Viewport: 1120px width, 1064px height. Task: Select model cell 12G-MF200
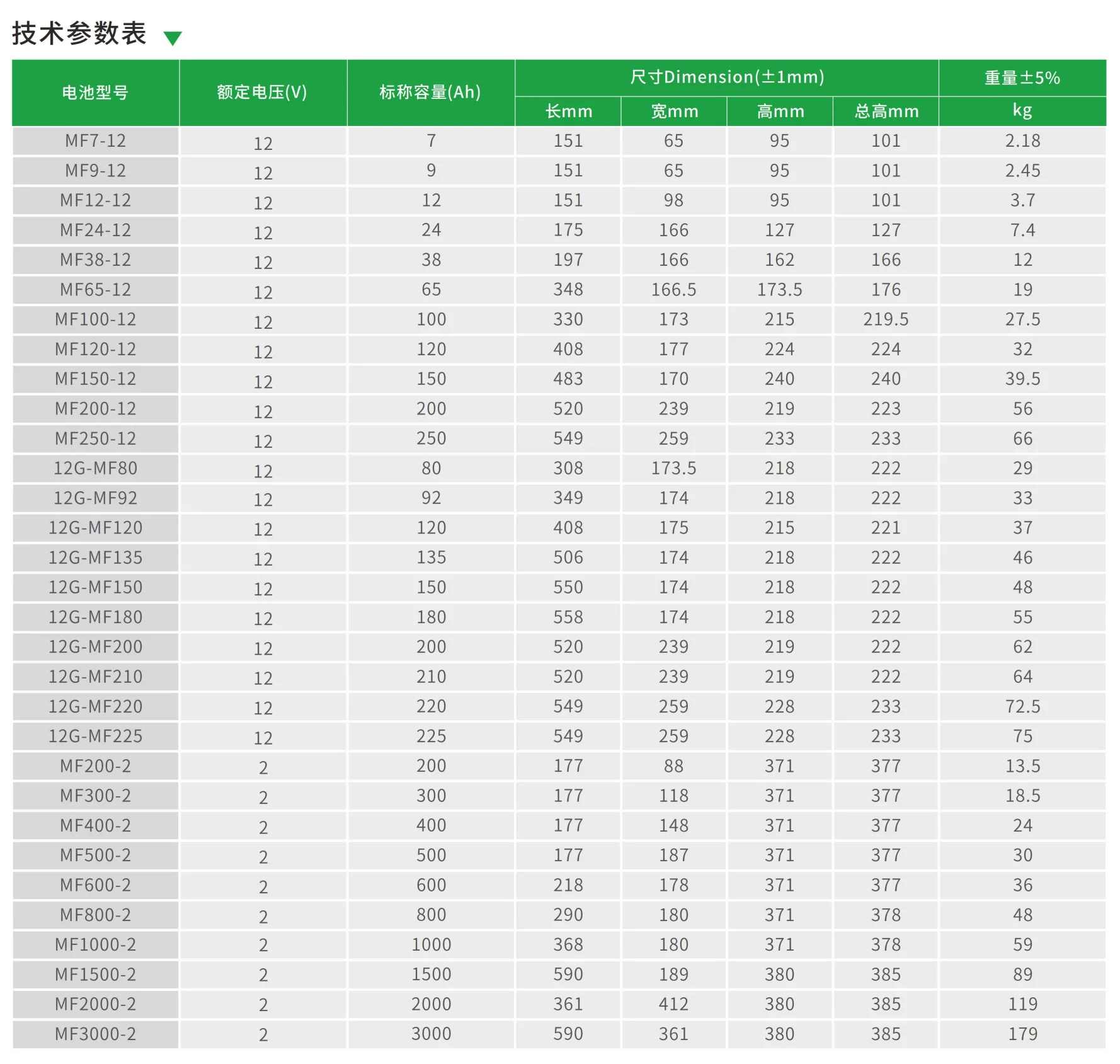click(x=96, y=647)
